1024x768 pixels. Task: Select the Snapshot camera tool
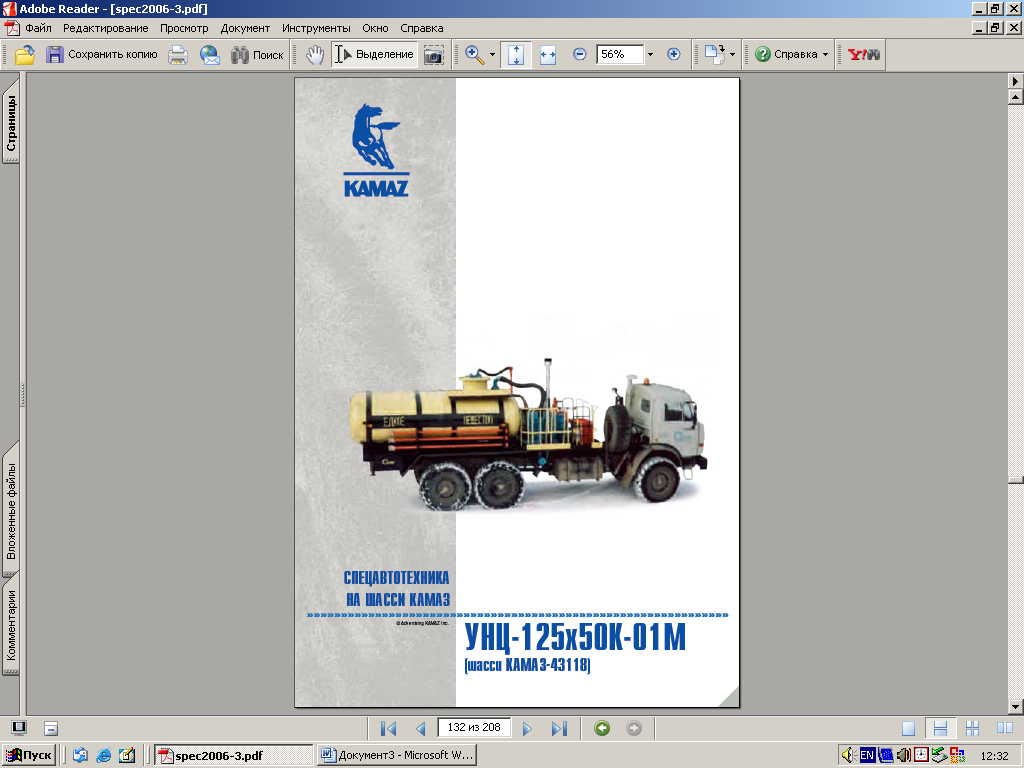coord(434,55)
